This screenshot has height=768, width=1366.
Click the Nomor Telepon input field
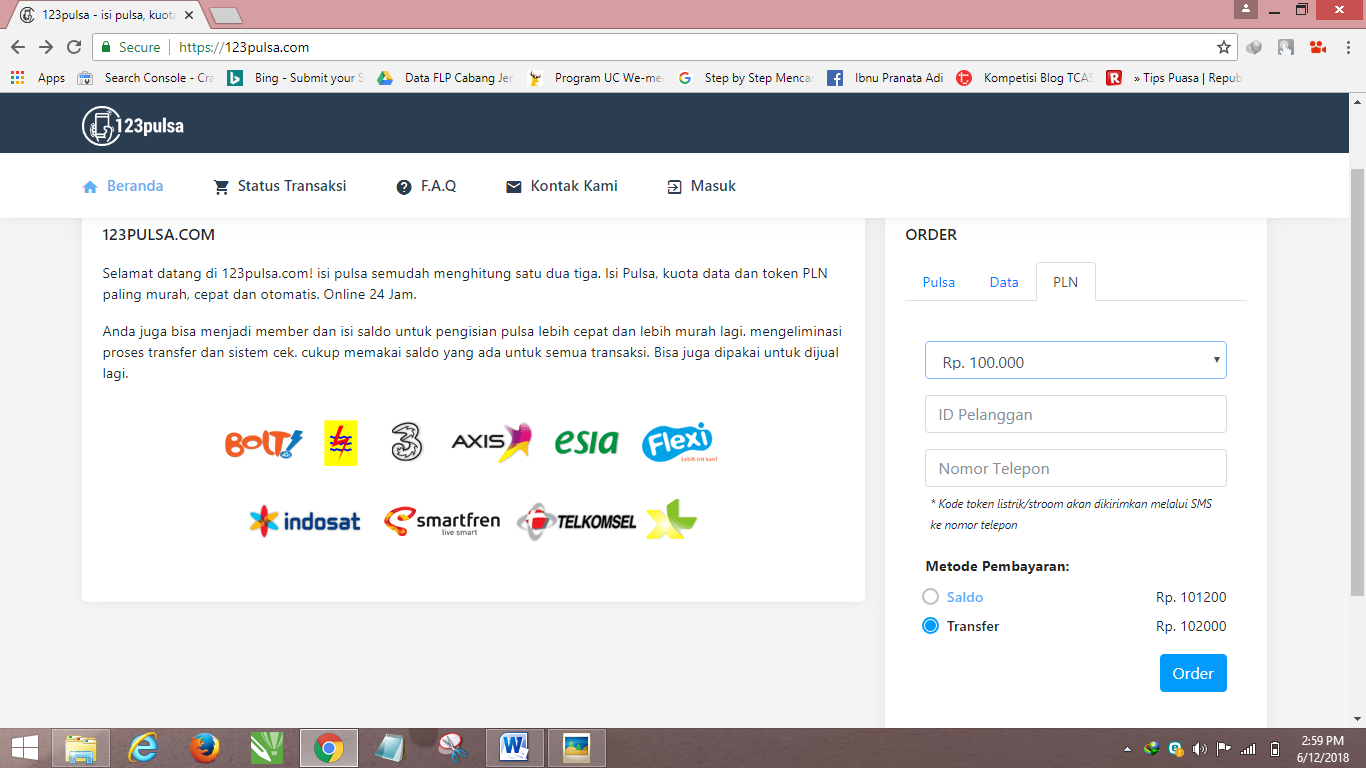1075,468
